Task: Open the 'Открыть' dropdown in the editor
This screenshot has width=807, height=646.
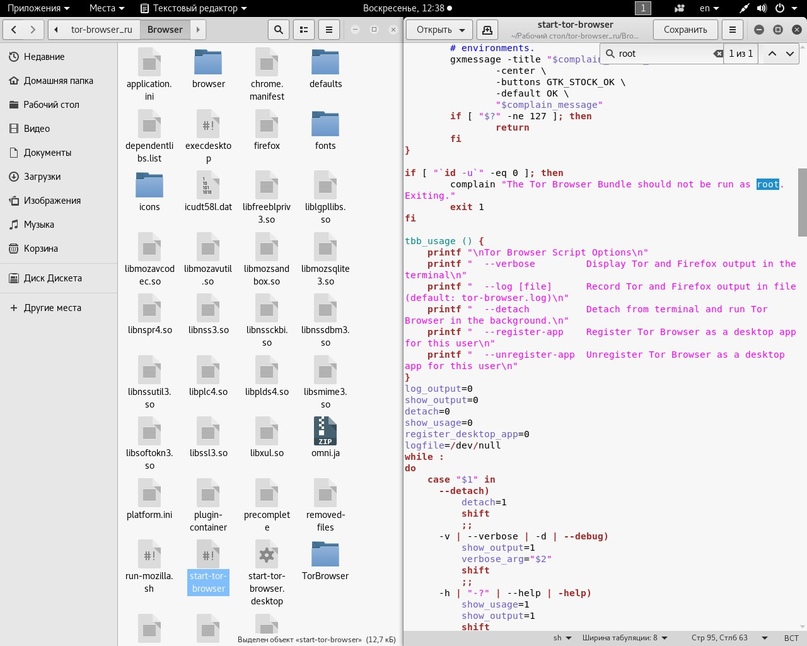Action: coord(440,29)
